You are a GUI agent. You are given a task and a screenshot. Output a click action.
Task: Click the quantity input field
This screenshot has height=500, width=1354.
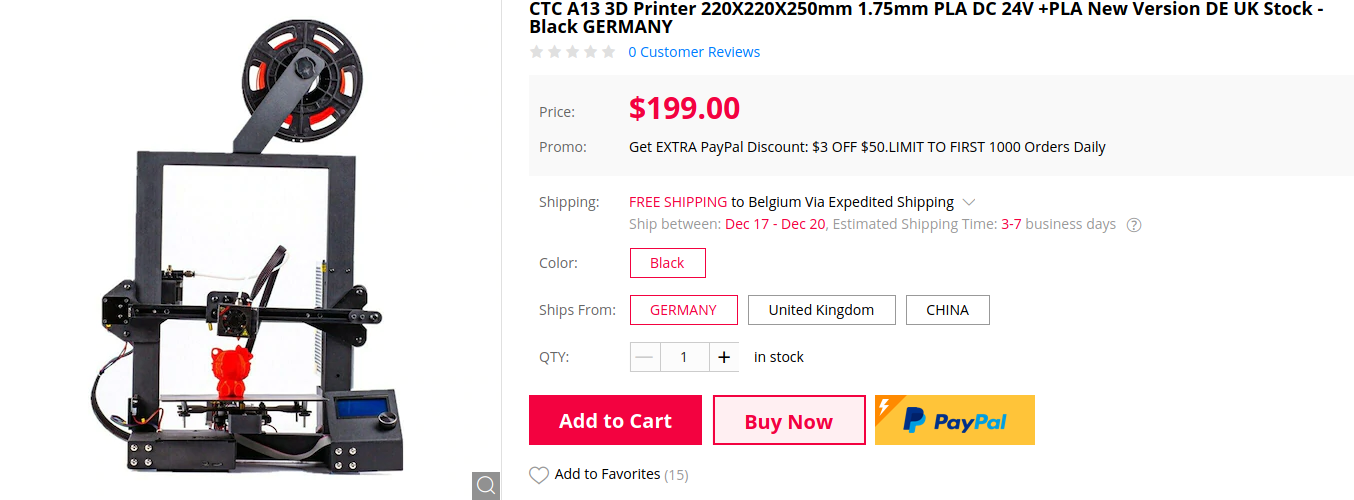684,357
